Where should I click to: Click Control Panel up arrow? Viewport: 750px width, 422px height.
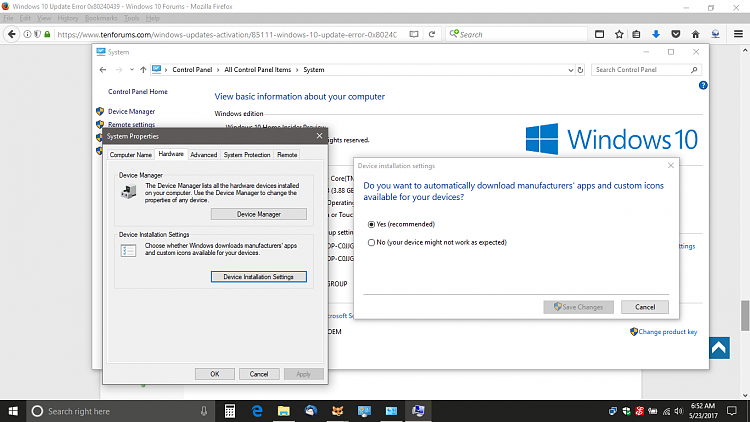point(143,70)
